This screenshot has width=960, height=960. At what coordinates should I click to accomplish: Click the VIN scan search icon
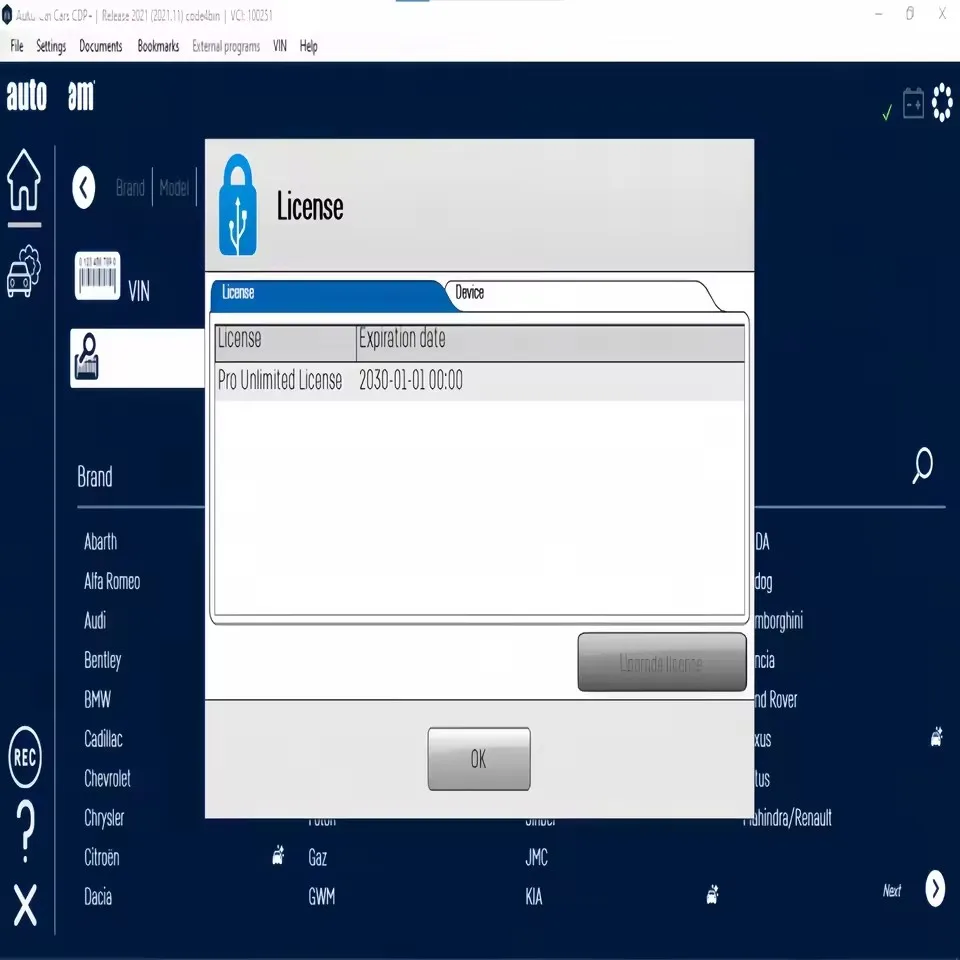pos(87,357)
